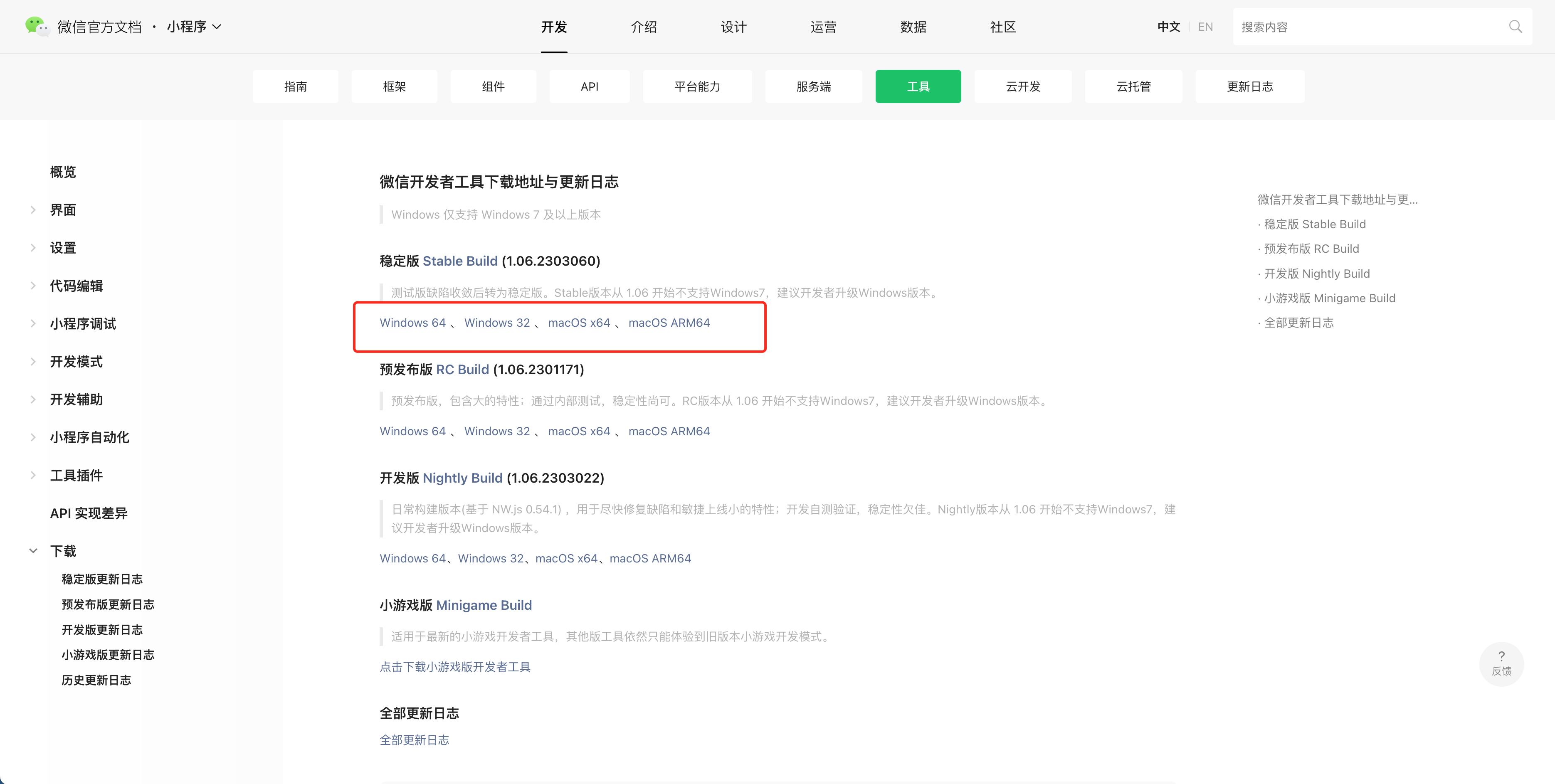Open 小游戏版更新日志 in the sidebar
1555x784 pixels.
[108, 655]
